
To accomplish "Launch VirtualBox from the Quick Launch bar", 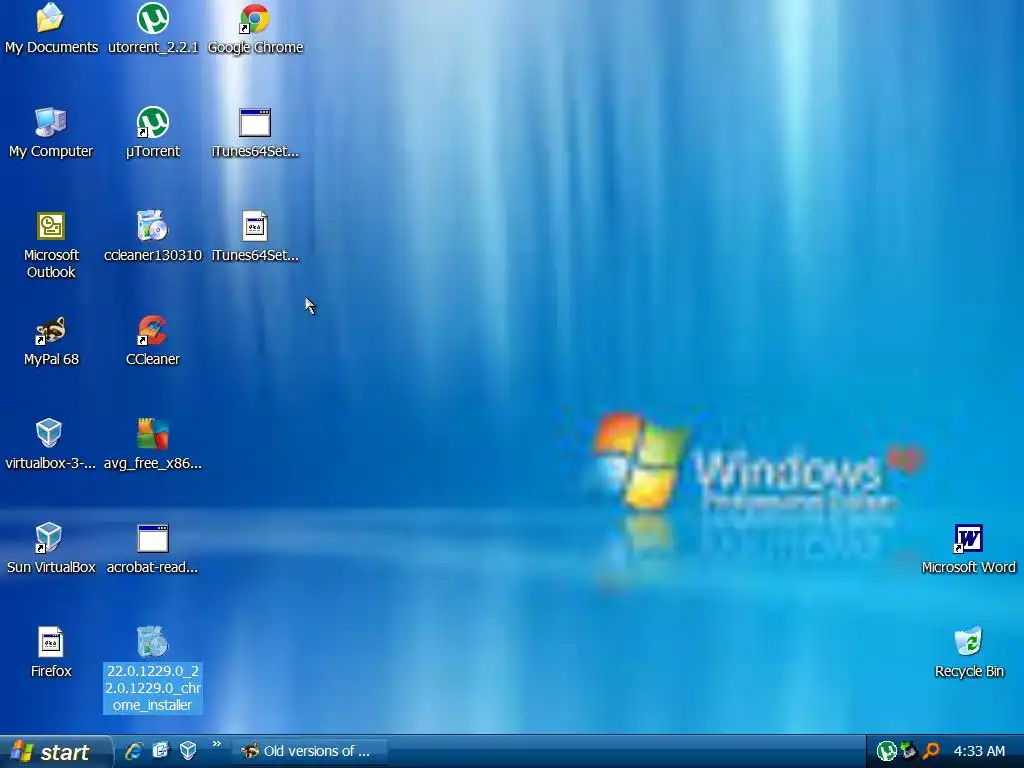I will [x=188, y=751].
